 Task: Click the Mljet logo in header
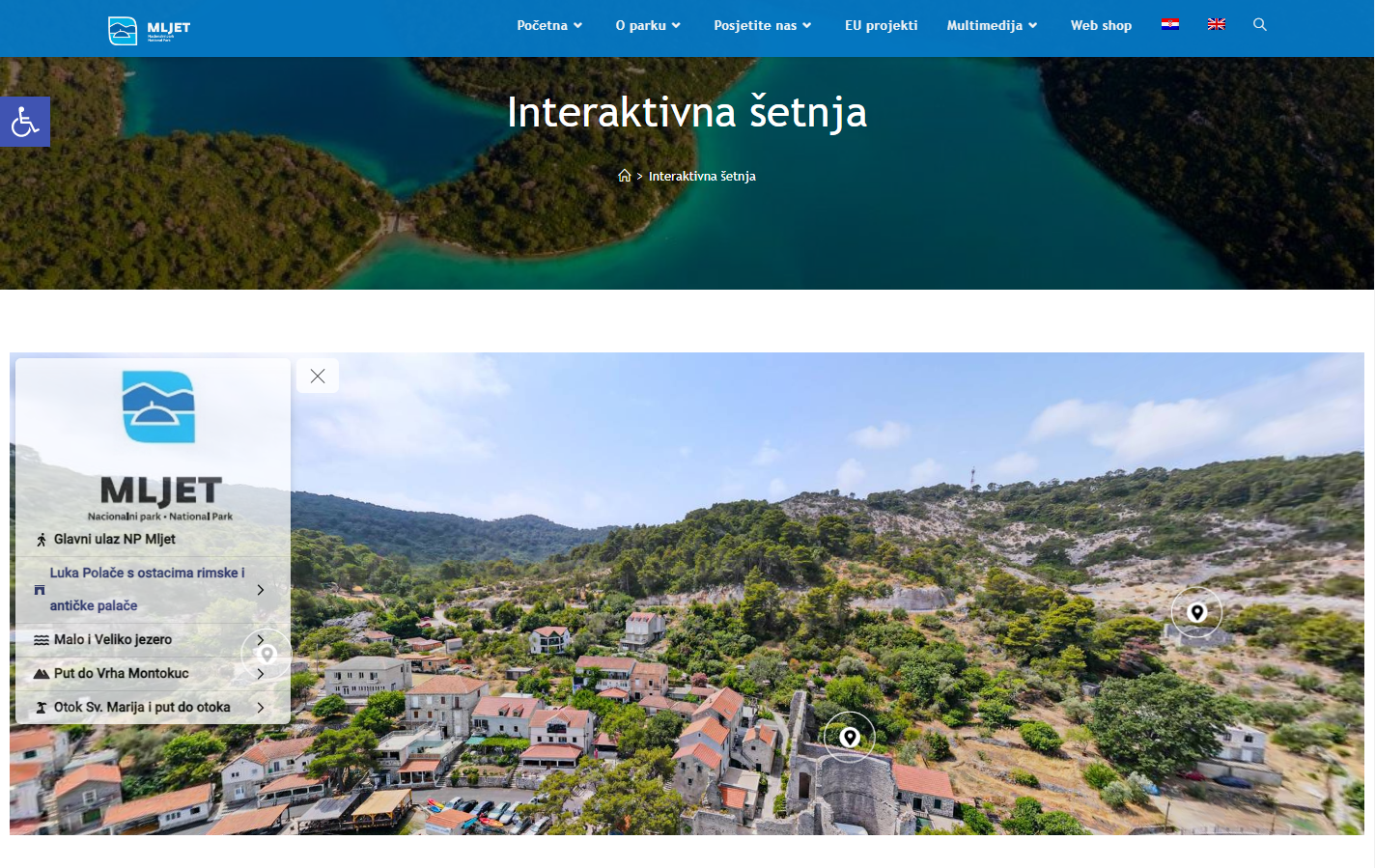pos(150,30)
